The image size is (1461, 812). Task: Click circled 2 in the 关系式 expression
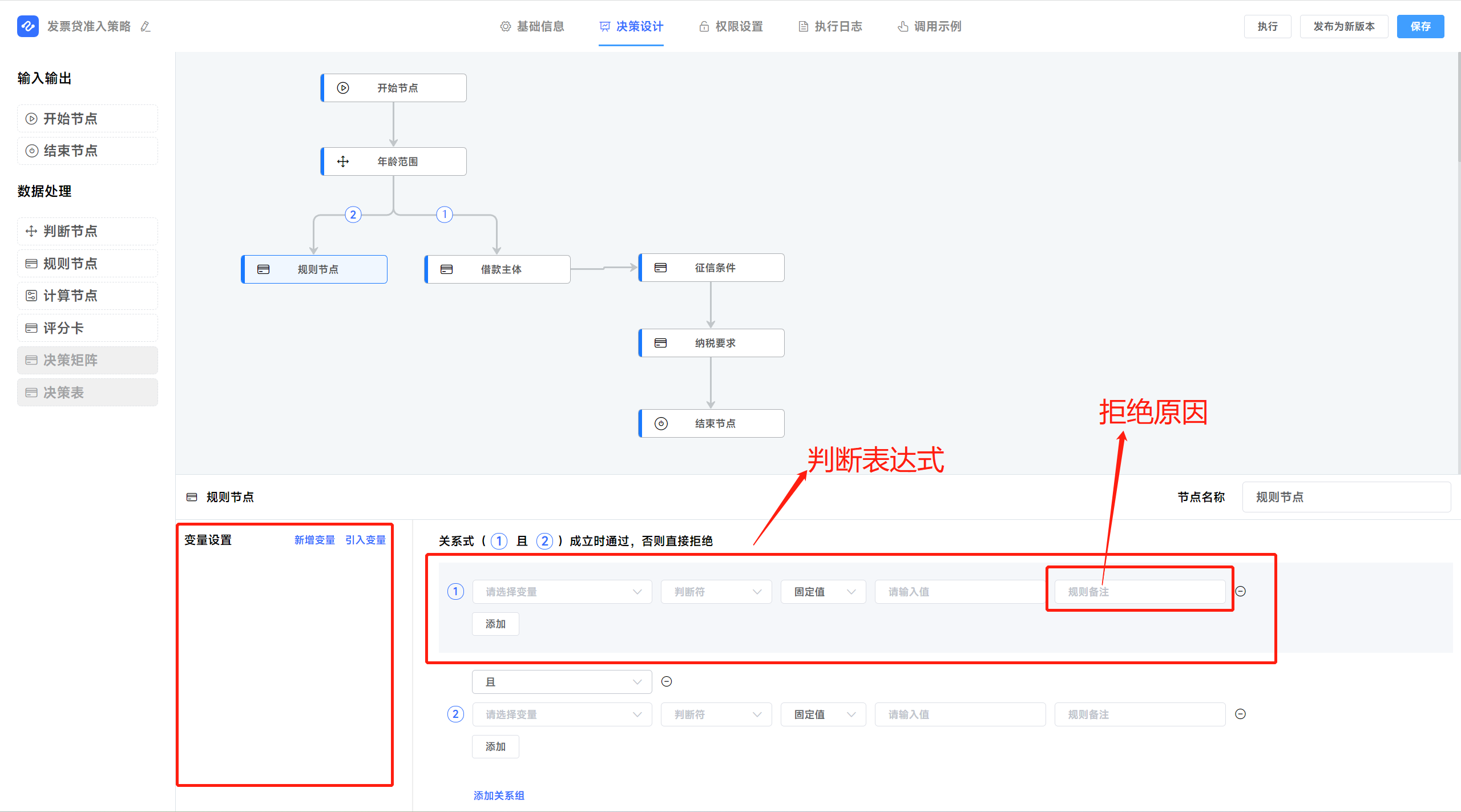tap(545, 541)
